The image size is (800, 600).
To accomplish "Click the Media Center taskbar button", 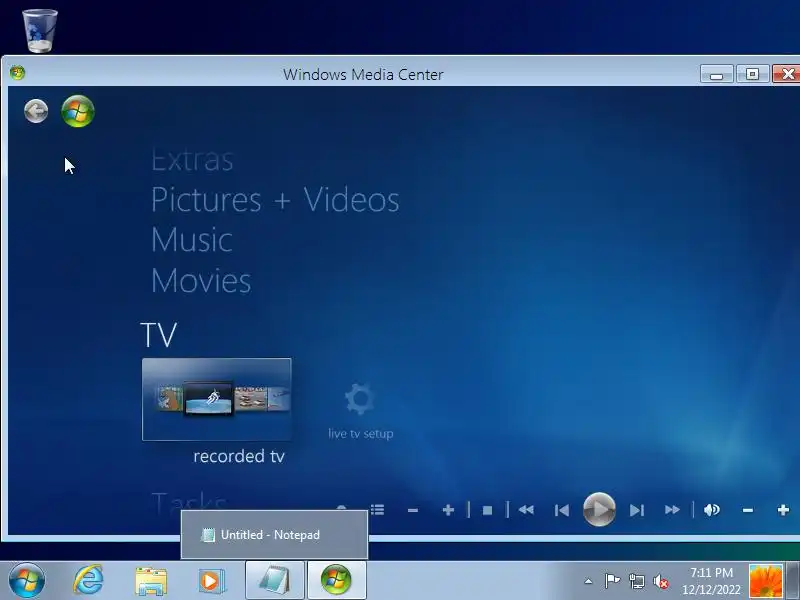I will (x=336, y=581).
